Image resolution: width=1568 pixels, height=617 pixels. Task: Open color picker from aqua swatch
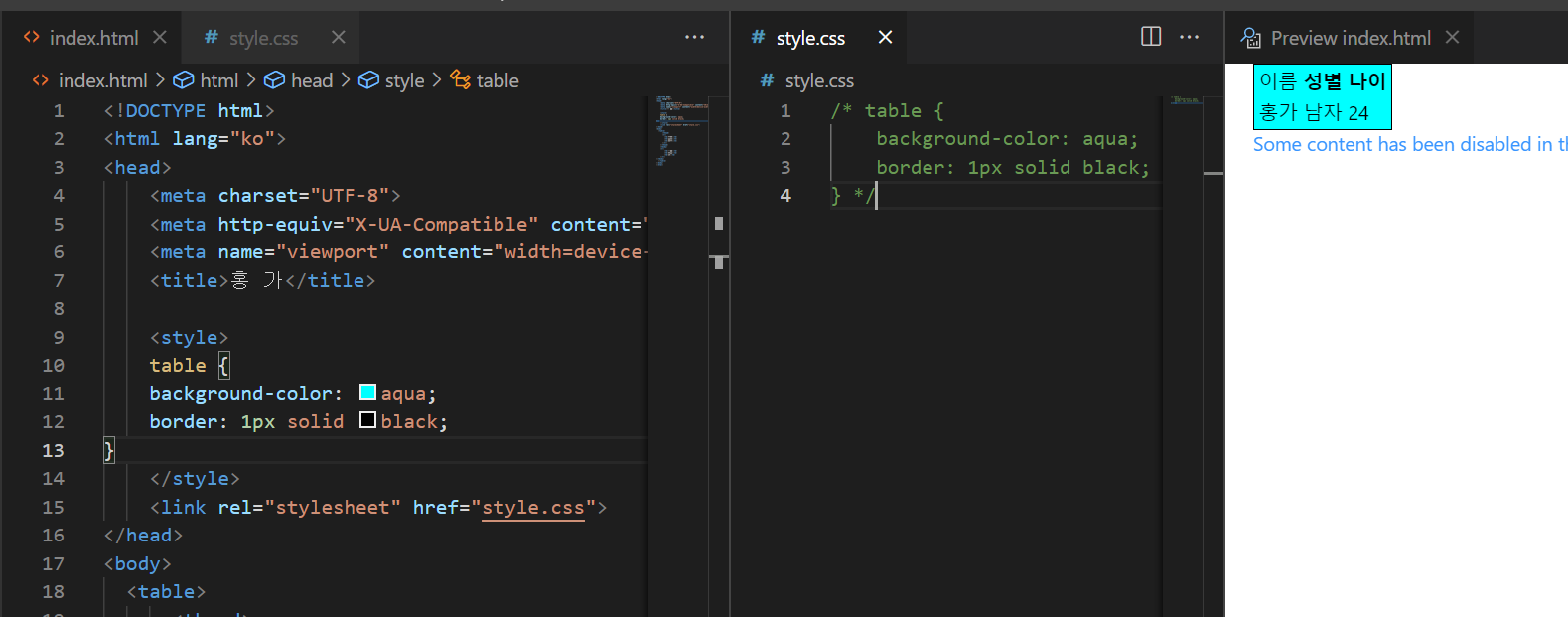[x=367, y=392]
